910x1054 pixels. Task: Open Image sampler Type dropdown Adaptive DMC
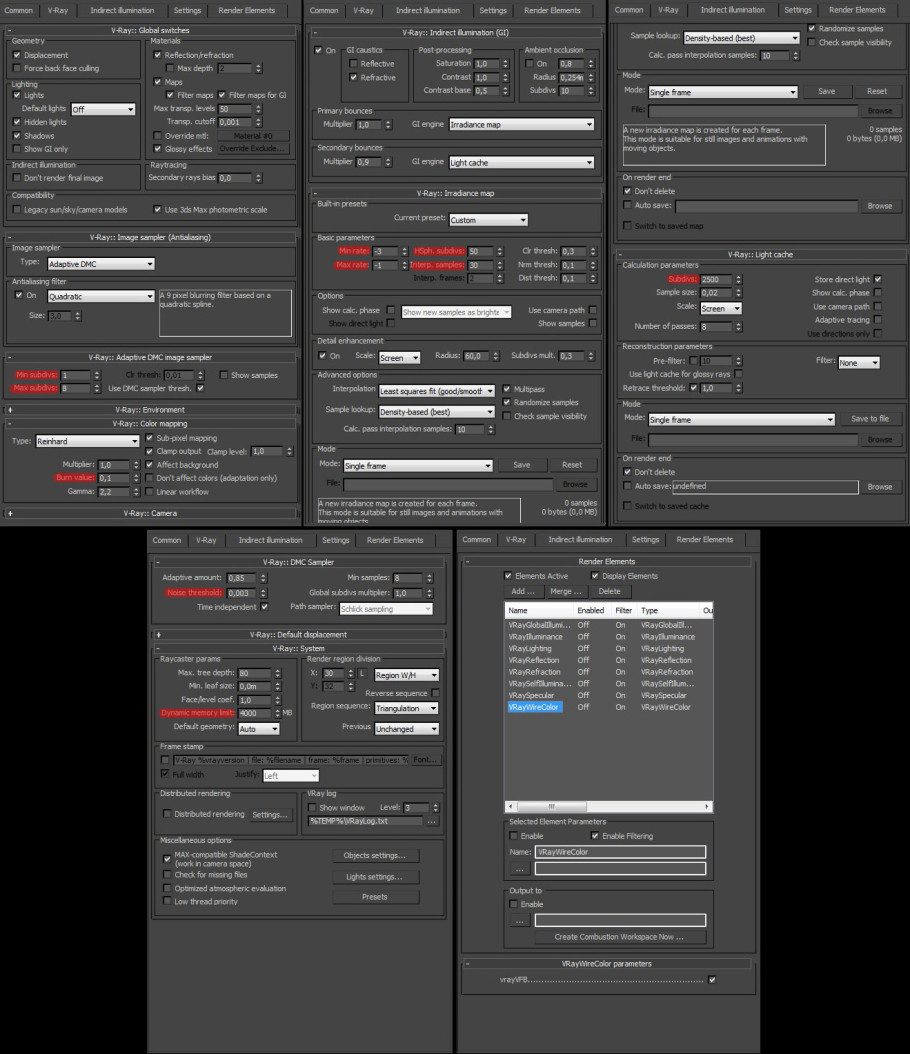tap(101, 264)
